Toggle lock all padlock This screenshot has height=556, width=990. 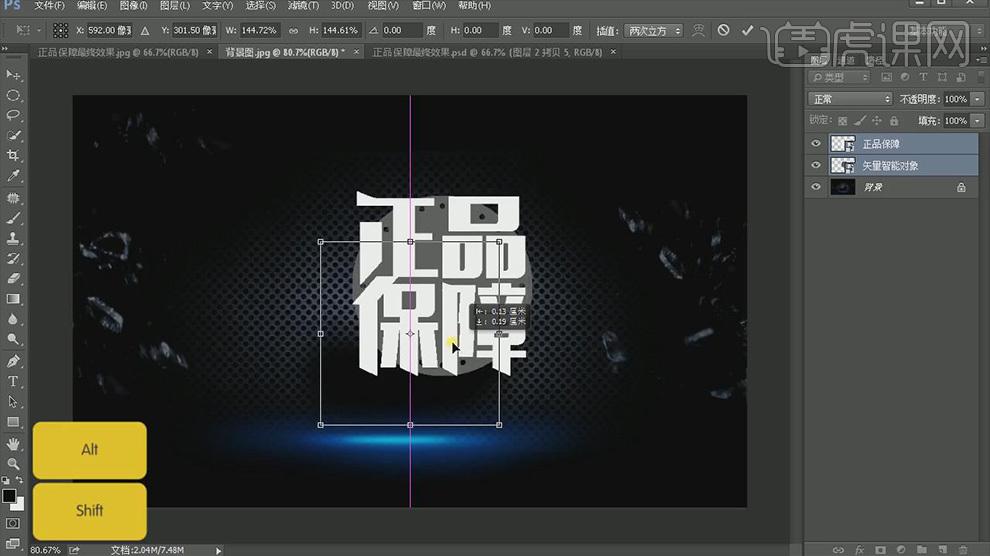click(x=893, y=121)
